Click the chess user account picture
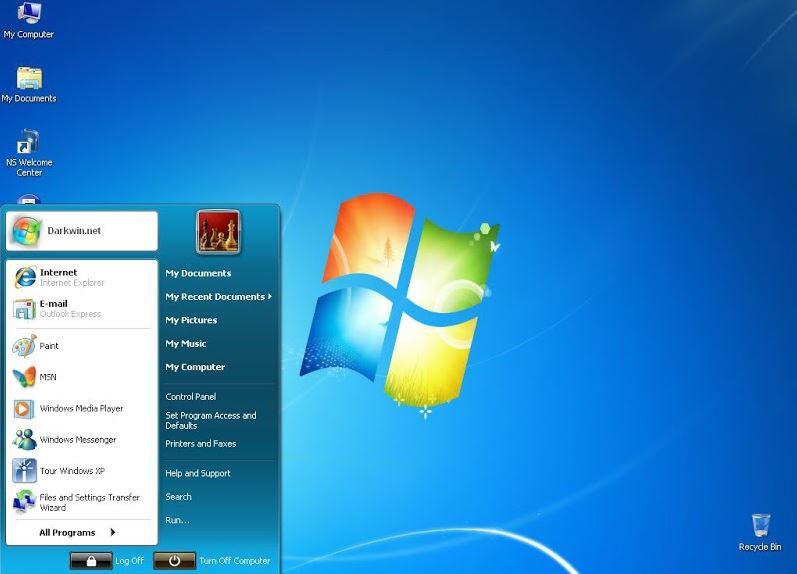797x574 pixels. pyautogui.click(x=218, y=232)
